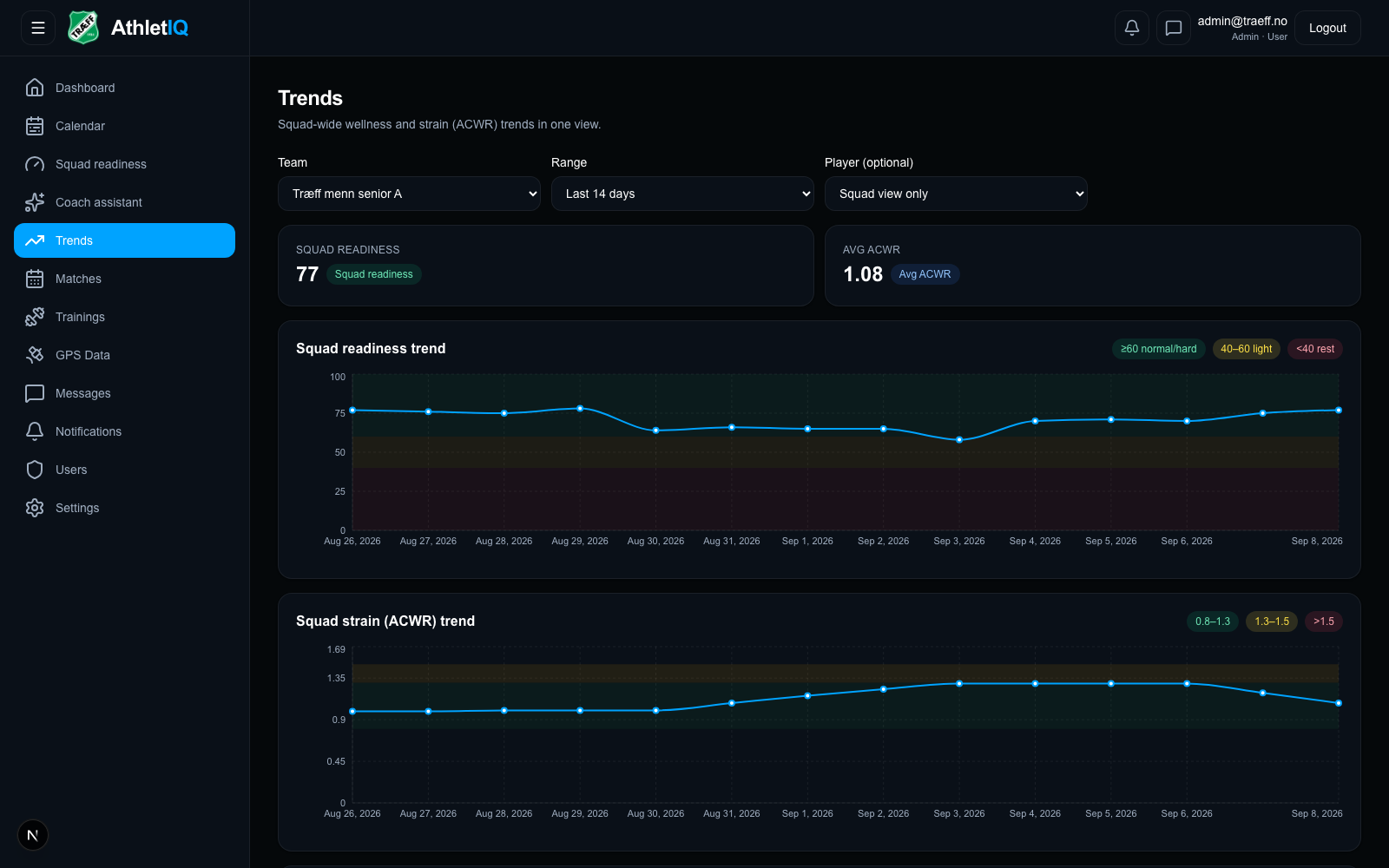Click the Trainings dumbbell icon
The width and height of the screenshot is (1389, 868).
35,317
